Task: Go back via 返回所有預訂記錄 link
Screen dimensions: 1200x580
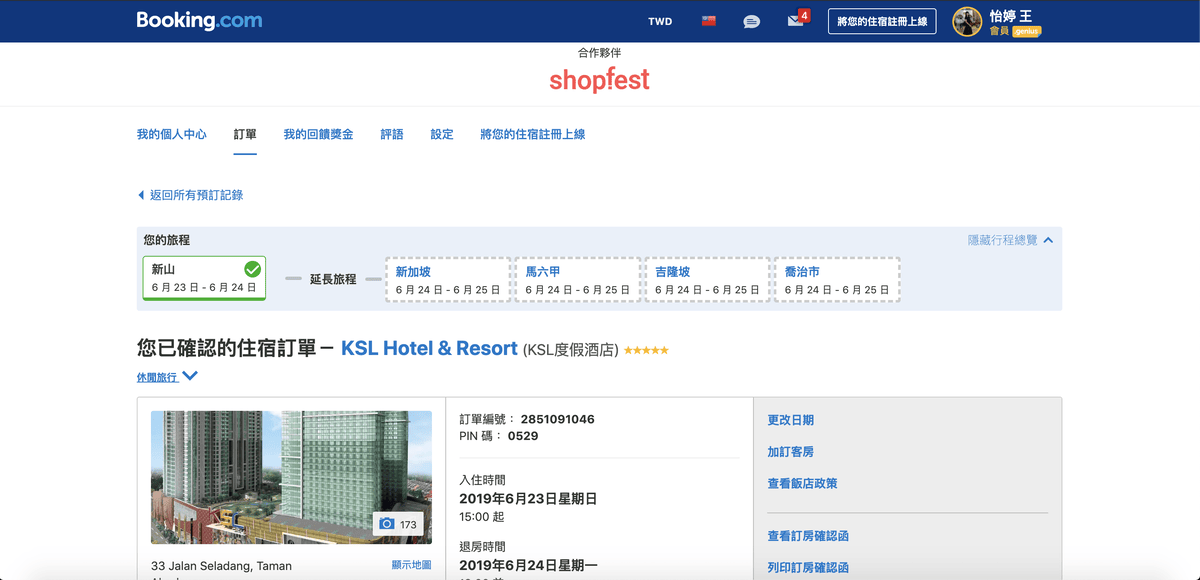Action: [196, 195]
